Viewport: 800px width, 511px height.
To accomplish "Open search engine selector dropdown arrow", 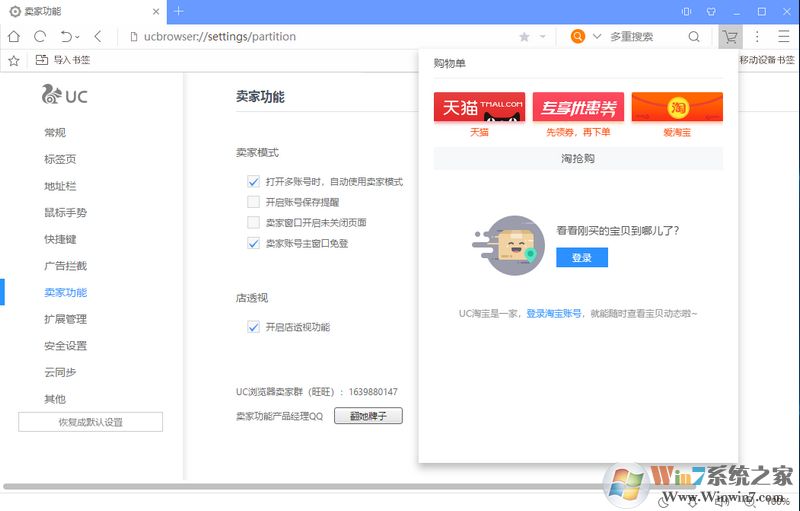I will (597, 37).
